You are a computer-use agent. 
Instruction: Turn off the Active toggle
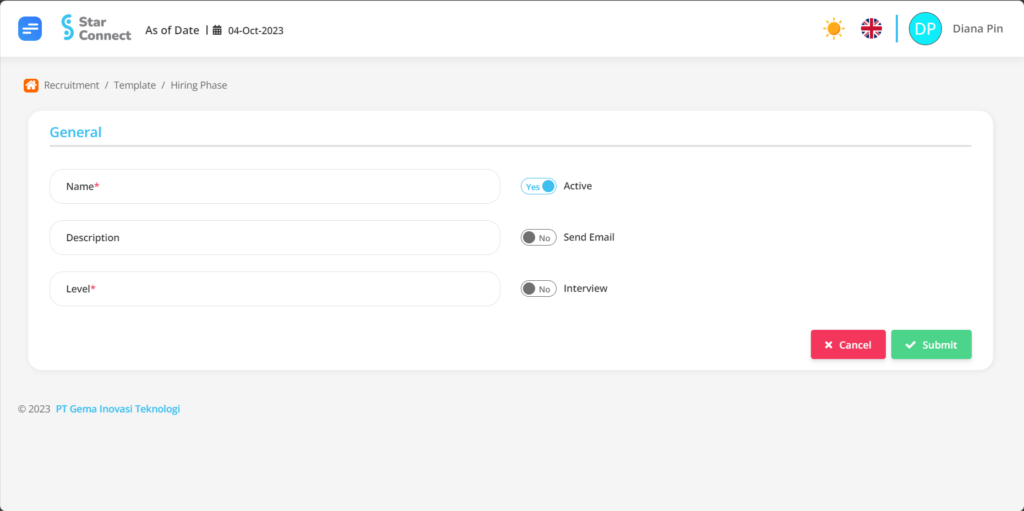click(x=538, y=186)
